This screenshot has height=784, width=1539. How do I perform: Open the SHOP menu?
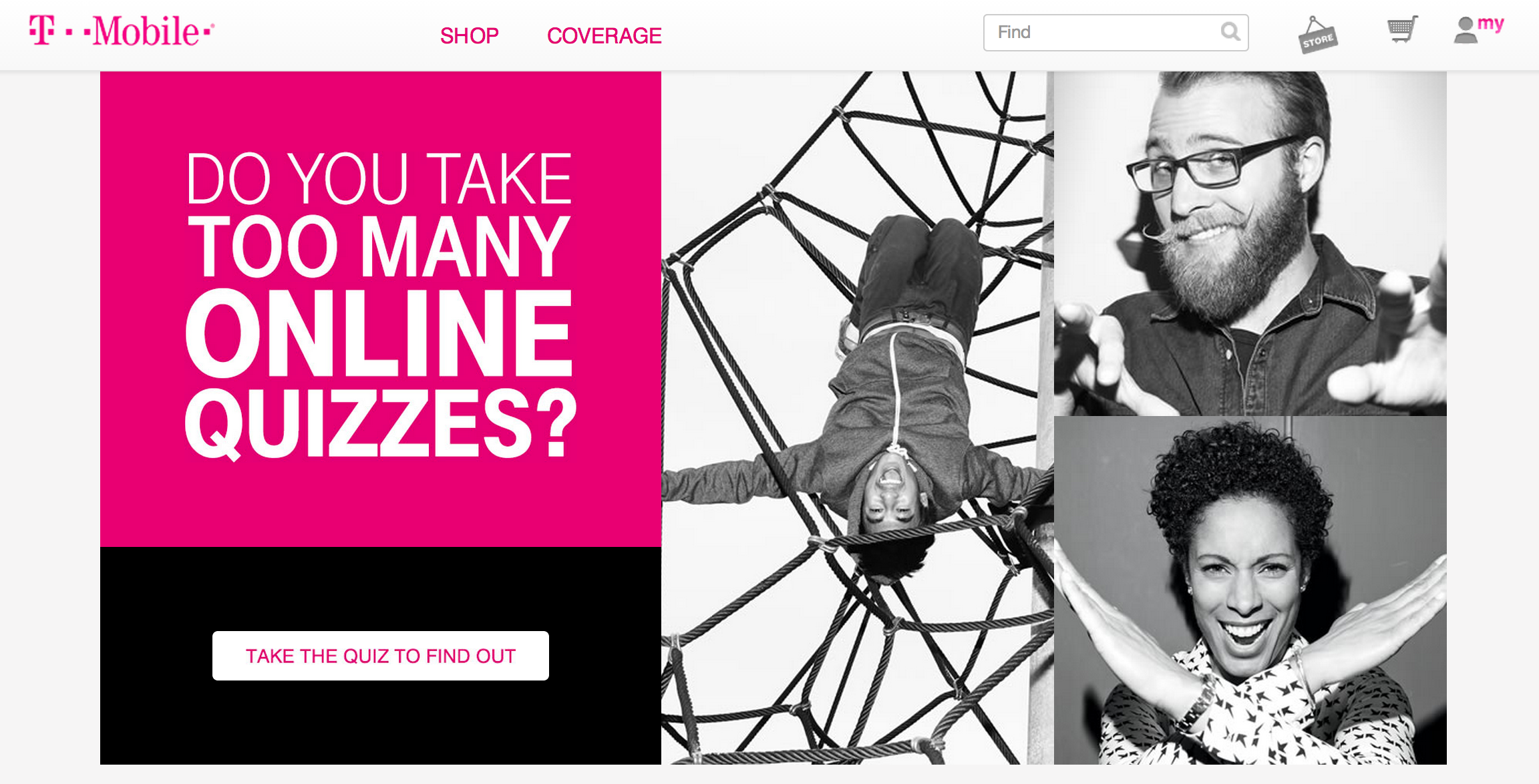tap(470, 35)
